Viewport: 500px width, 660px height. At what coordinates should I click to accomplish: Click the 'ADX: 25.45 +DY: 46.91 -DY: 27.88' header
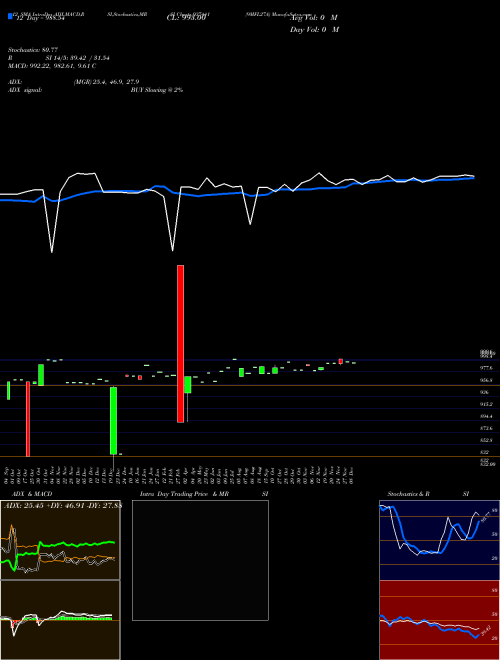pos(62,506)
